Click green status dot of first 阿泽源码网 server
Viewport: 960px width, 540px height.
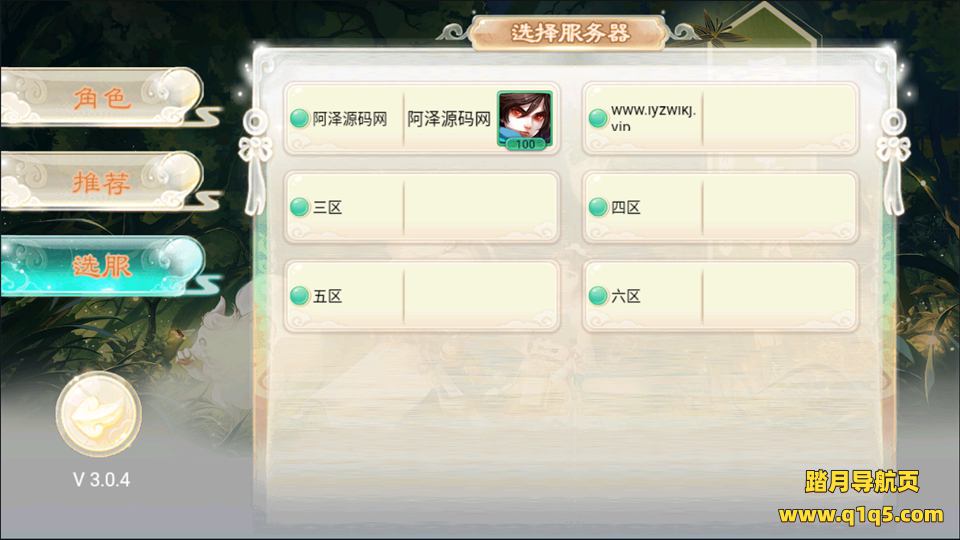pyautogui.click(x=299, y=118)
